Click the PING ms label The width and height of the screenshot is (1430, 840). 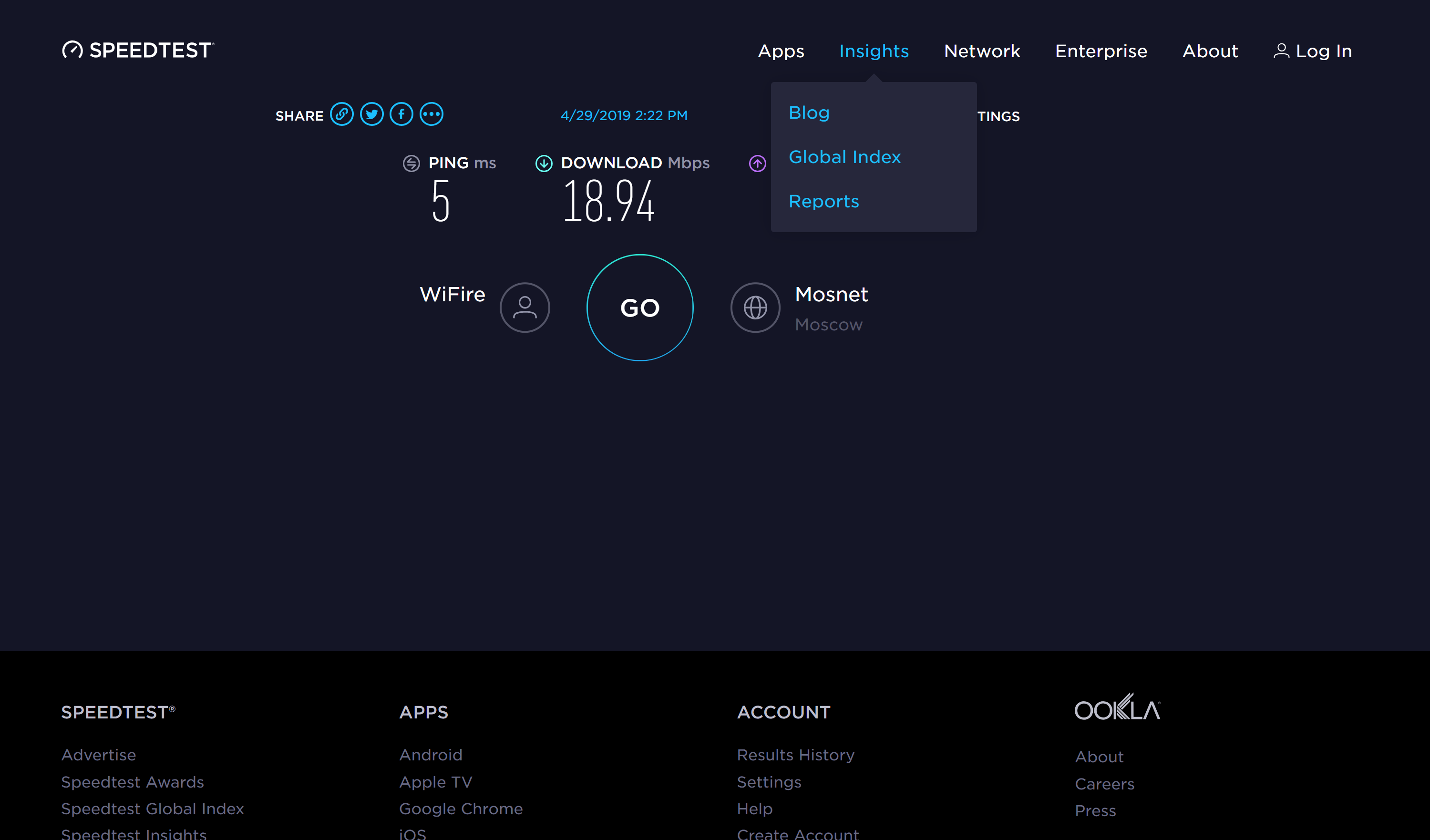pyautogui.click(x=462, y=163)
